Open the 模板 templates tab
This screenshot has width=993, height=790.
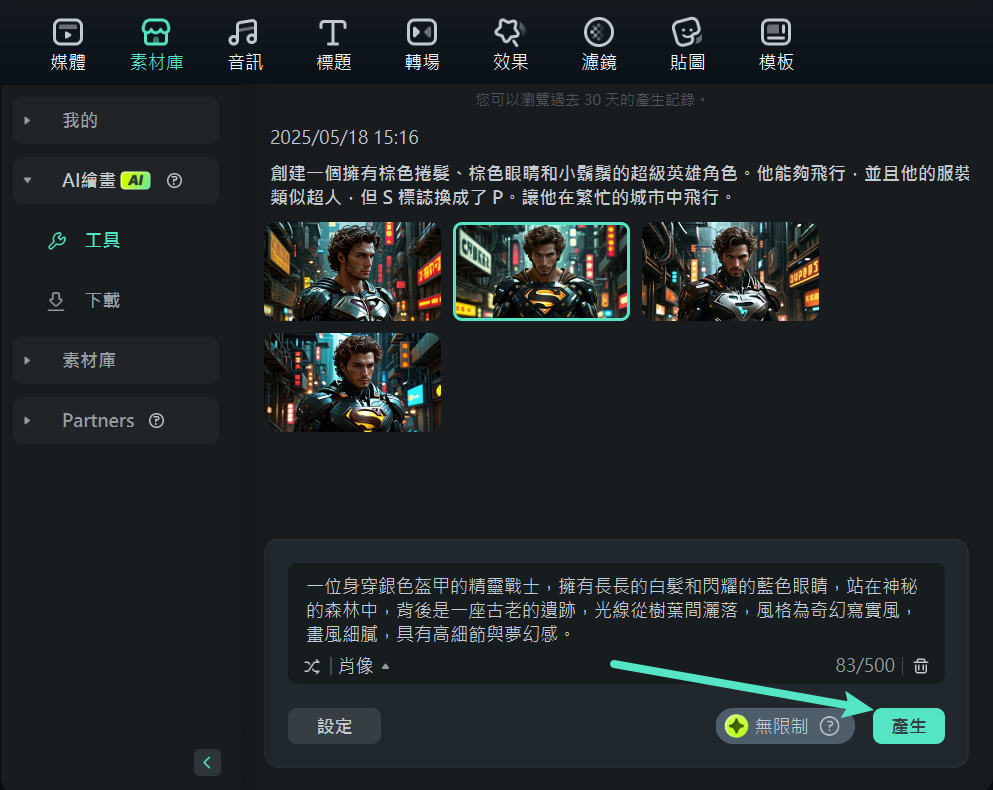(x=776, y=44)
